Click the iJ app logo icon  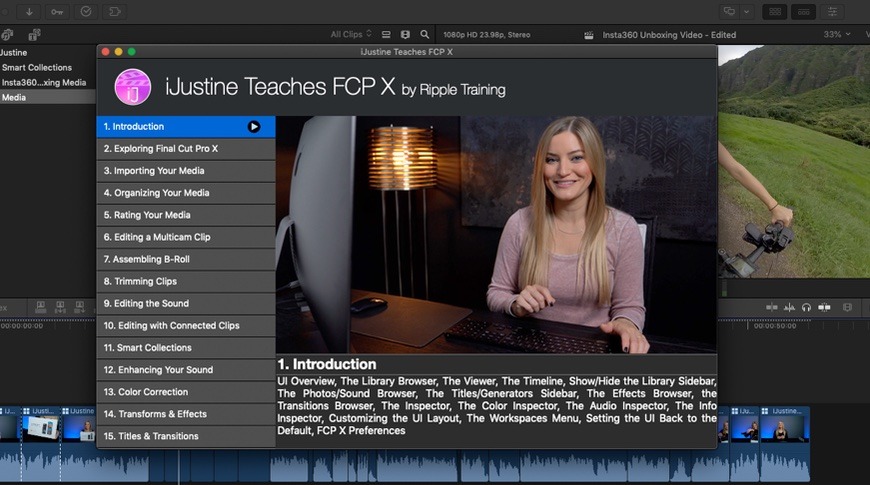pos(133,87)
